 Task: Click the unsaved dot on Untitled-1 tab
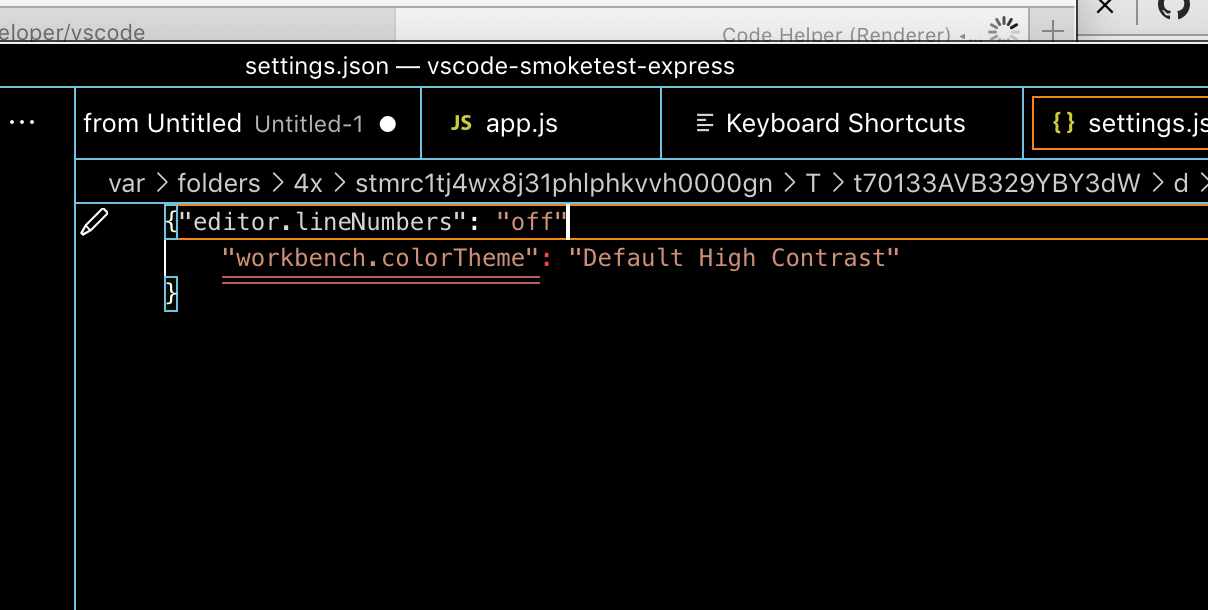click(388, 124)
